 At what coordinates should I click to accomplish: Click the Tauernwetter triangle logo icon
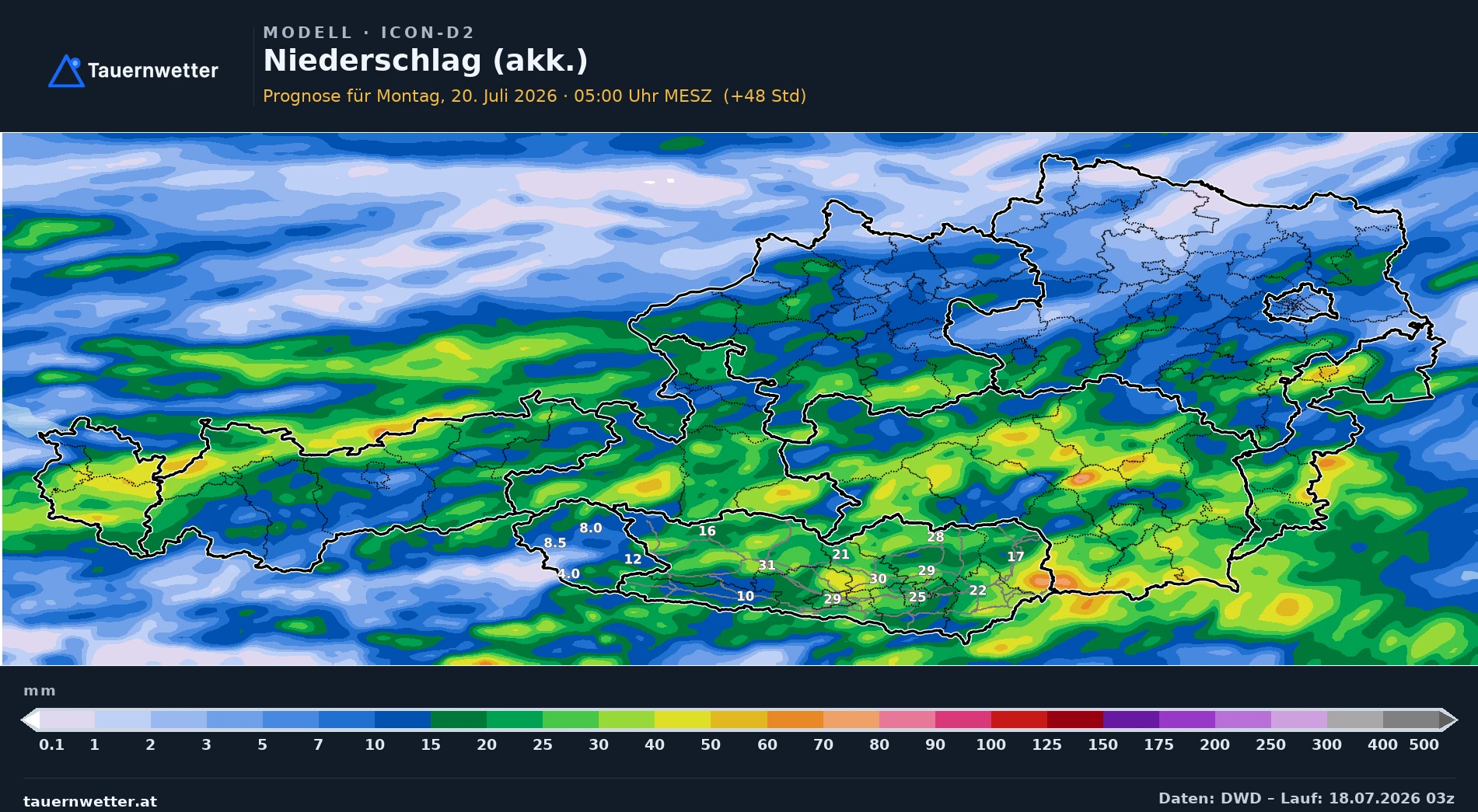point(66,71)
